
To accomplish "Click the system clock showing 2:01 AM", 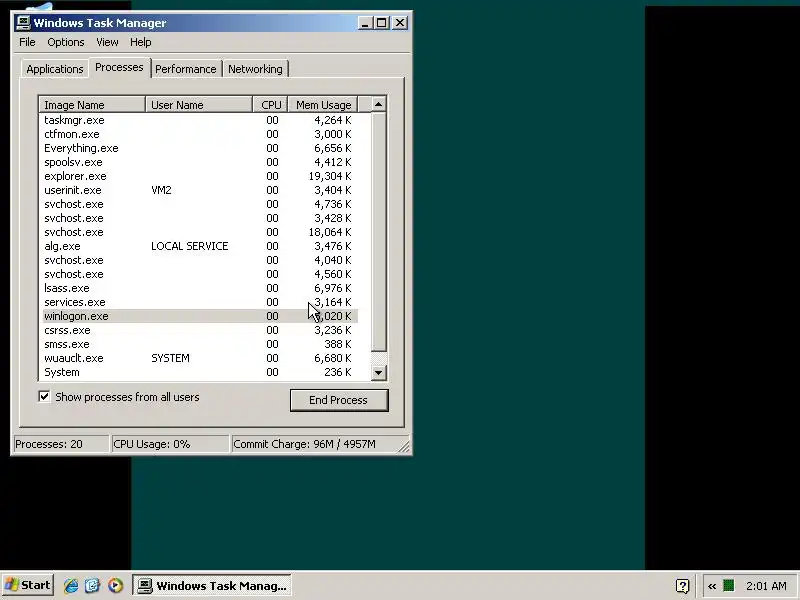I will [x=766, y=586].
